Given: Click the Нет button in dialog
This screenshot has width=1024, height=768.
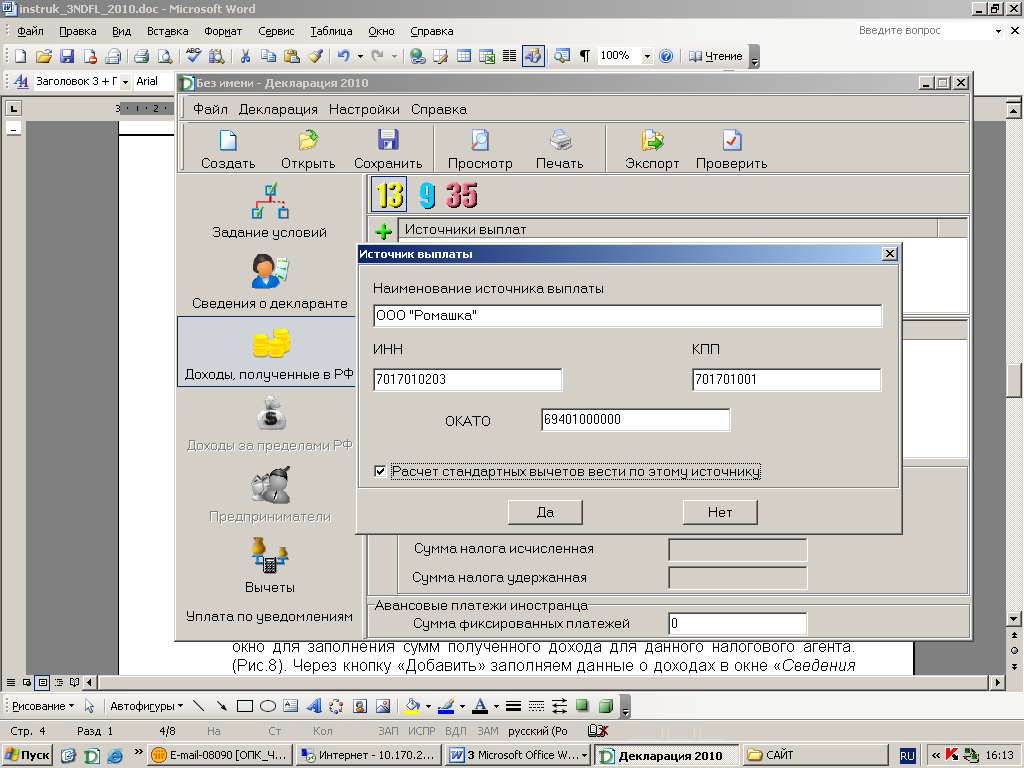Looking at the screenshot, I should pyautogui.click(x=720, y=512).
